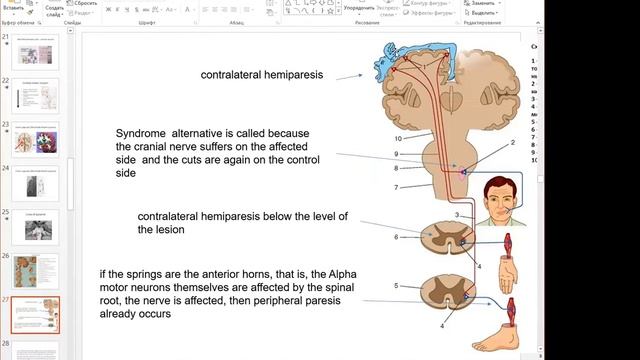Open Контур фигуры shape outline
Viewport: 640px width, 360px height.
pos(427,3)
